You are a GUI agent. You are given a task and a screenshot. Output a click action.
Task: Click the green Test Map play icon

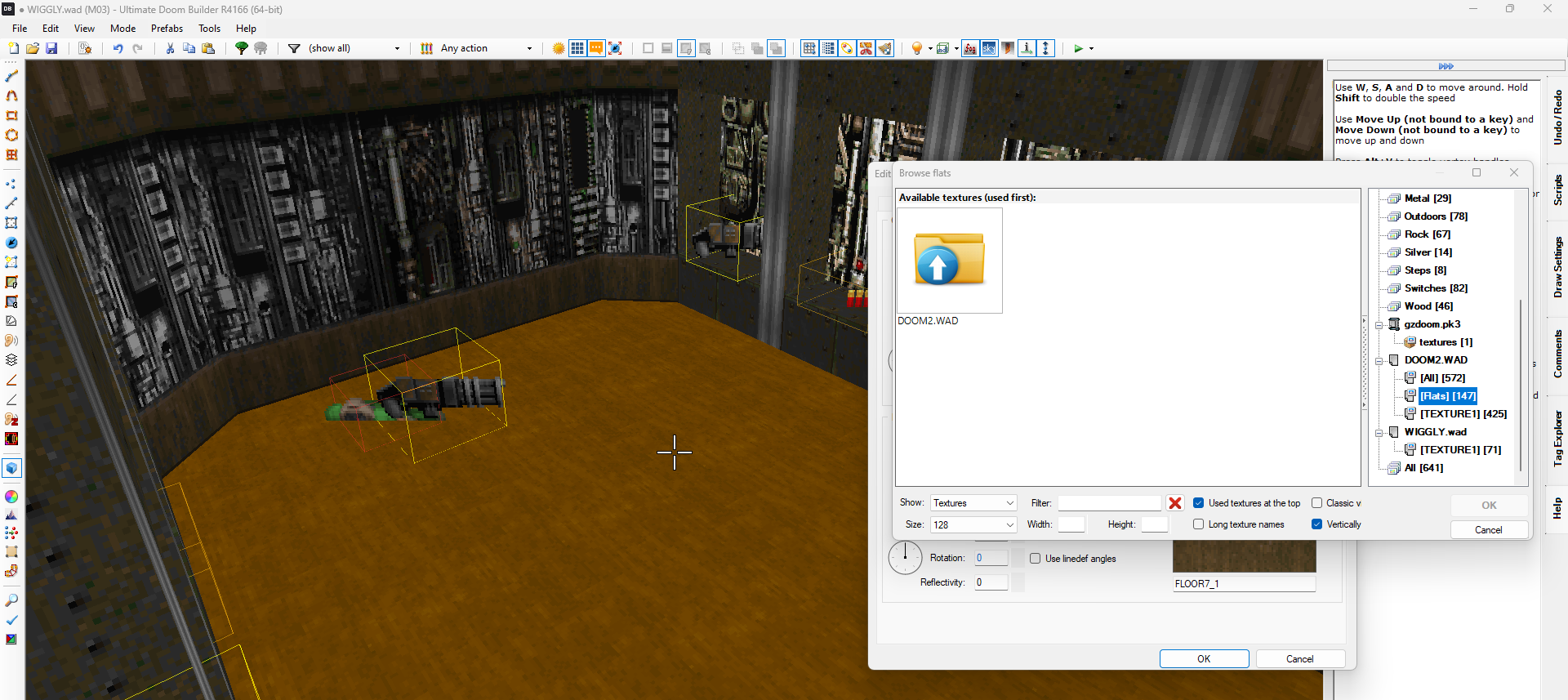pyautogui.click(x=1078, y=48)
